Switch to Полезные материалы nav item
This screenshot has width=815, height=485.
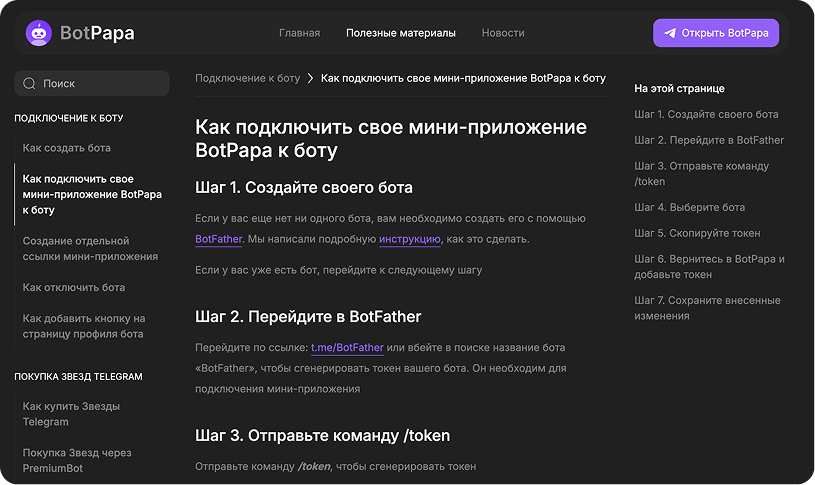400,33
